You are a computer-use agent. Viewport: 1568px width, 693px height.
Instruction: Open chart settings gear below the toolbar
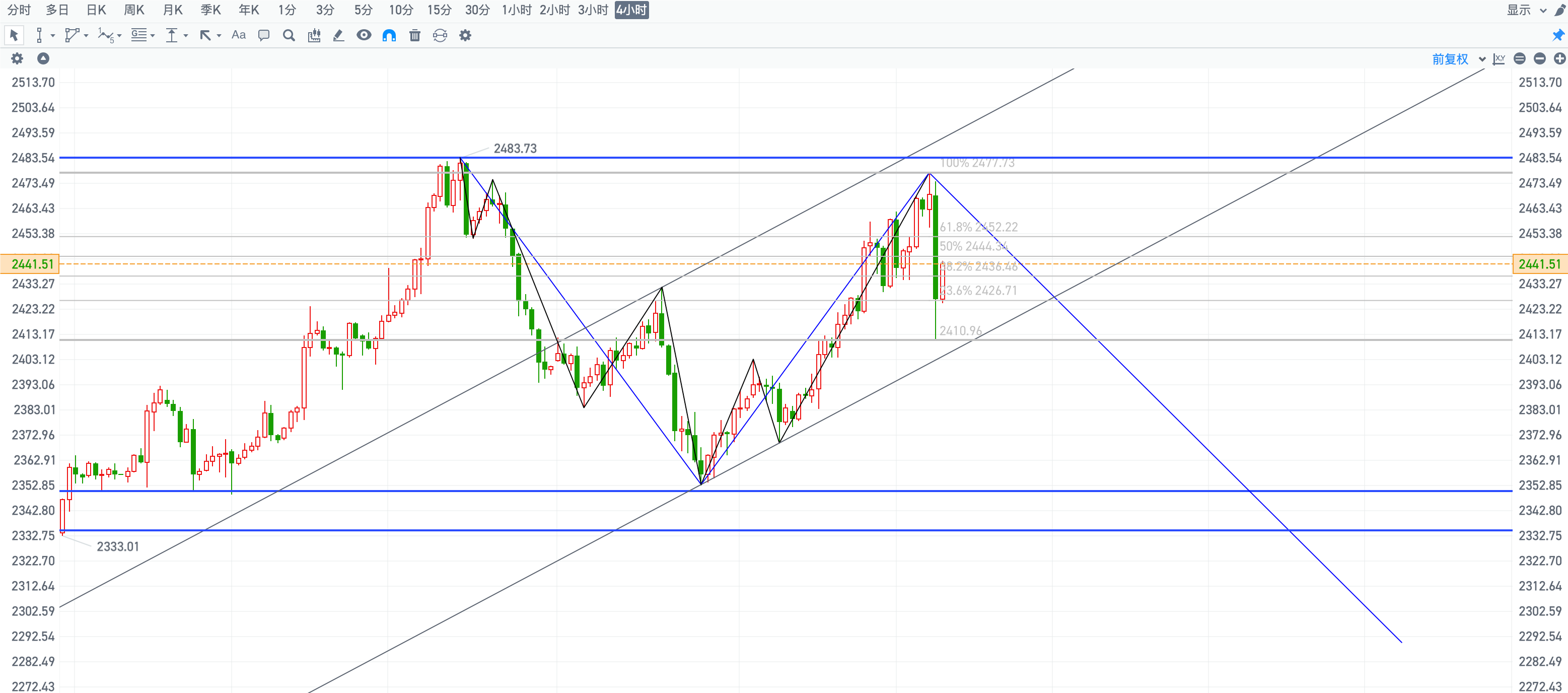point(17,58)
